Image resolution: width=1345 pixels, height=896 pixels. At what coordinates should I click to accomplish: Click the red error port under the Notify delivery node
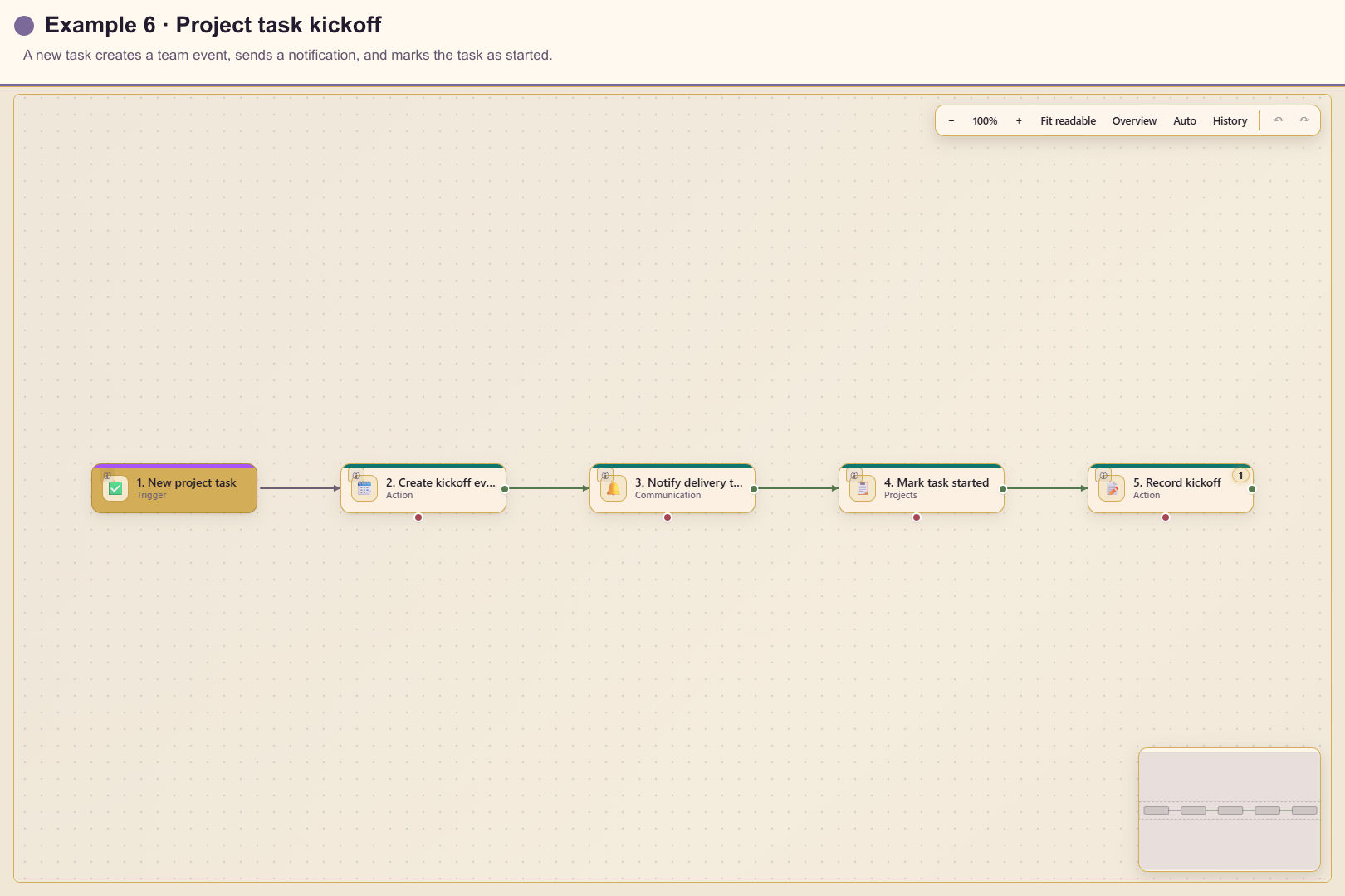tap(668, 517)
